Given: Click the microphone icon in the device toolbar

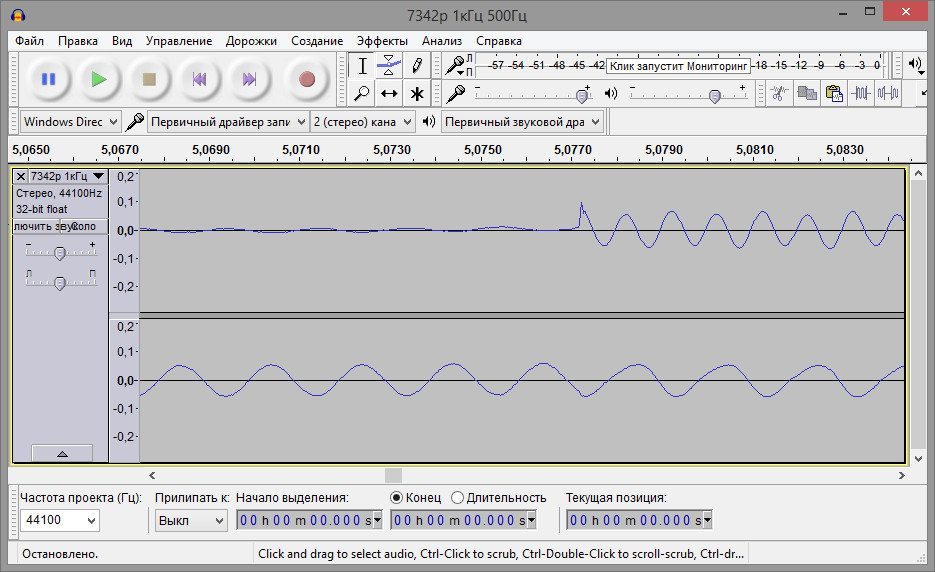Looking at the screenshot, I should tap(134, 122).
